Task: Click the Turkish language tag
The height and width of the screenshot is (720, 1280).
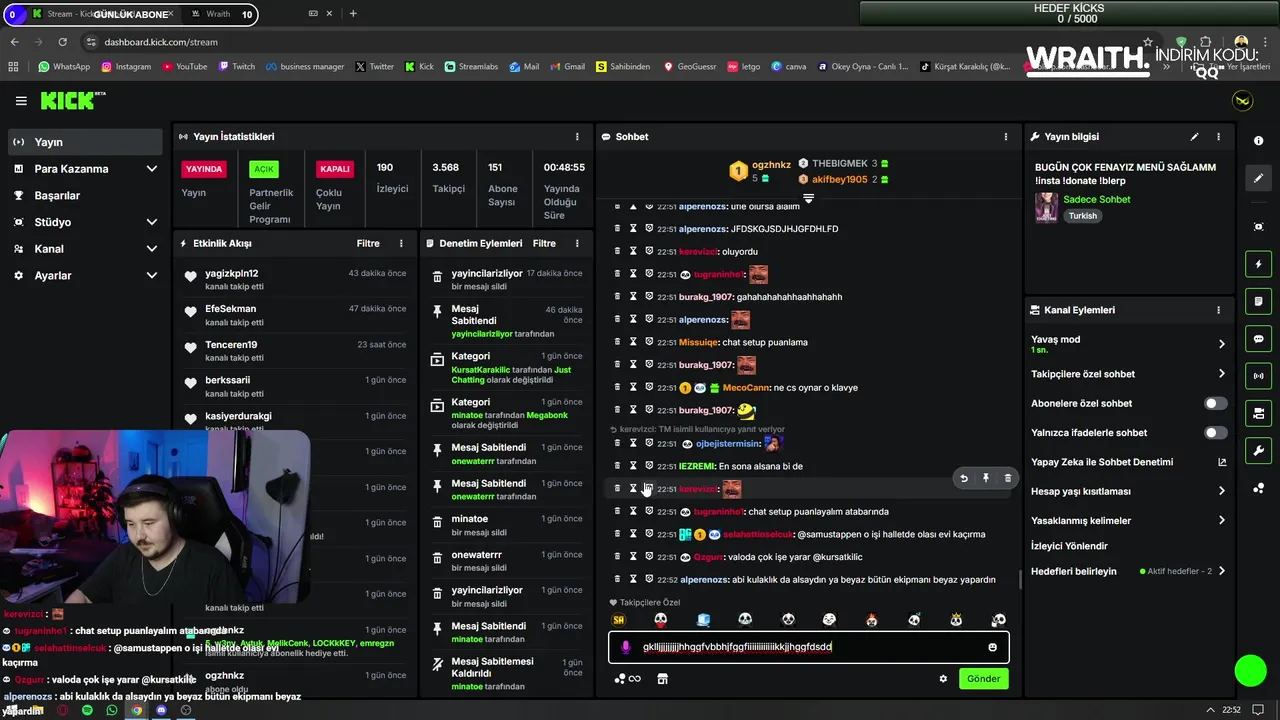Action: (1082, 216)
